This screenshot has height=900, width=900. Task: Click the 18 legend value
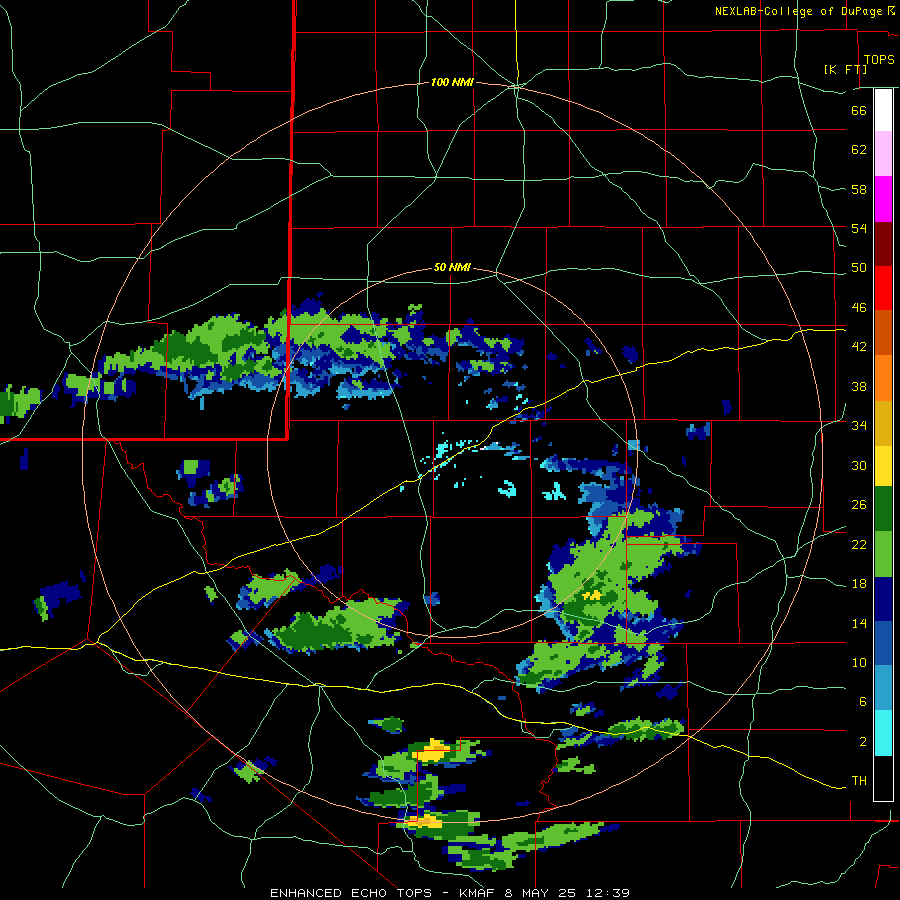click(859, 584)
